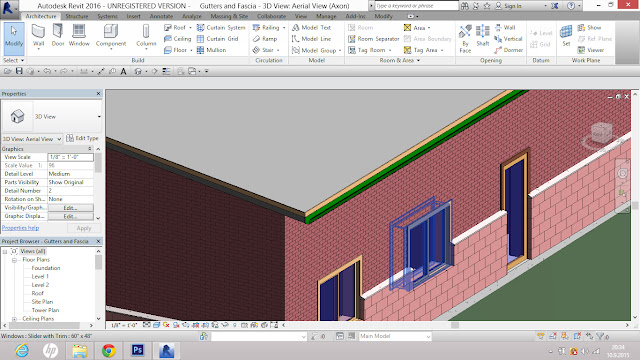The width and height of the screenshot is (640, 360).
Task: Open Photoshop from the Windows taskbar
Action: (x=138, y=350)
